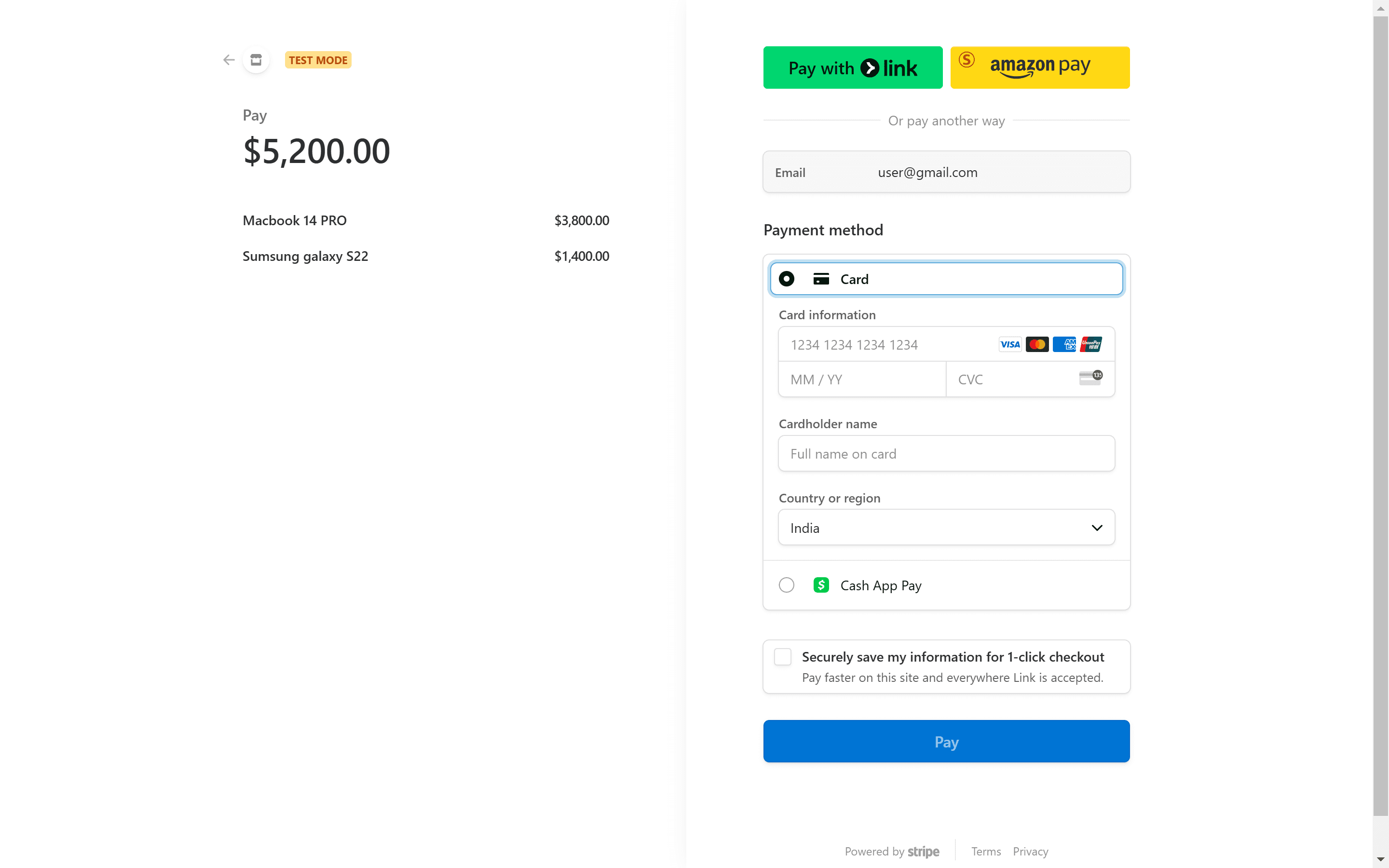Click the American Express logo icon
This screenshot has height=868, width=1389.
[x=1064, y=344]
